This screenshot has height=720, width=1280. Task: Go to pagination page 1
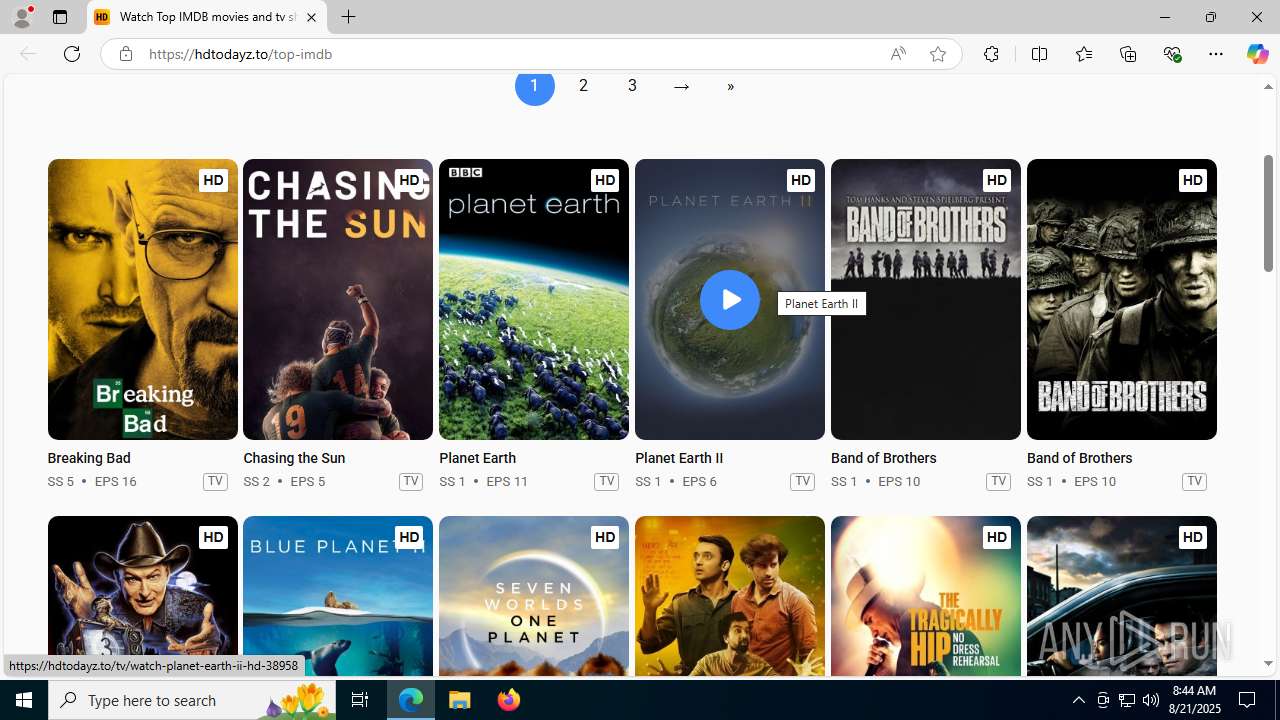pyautogui.click(x=534, y=86)
